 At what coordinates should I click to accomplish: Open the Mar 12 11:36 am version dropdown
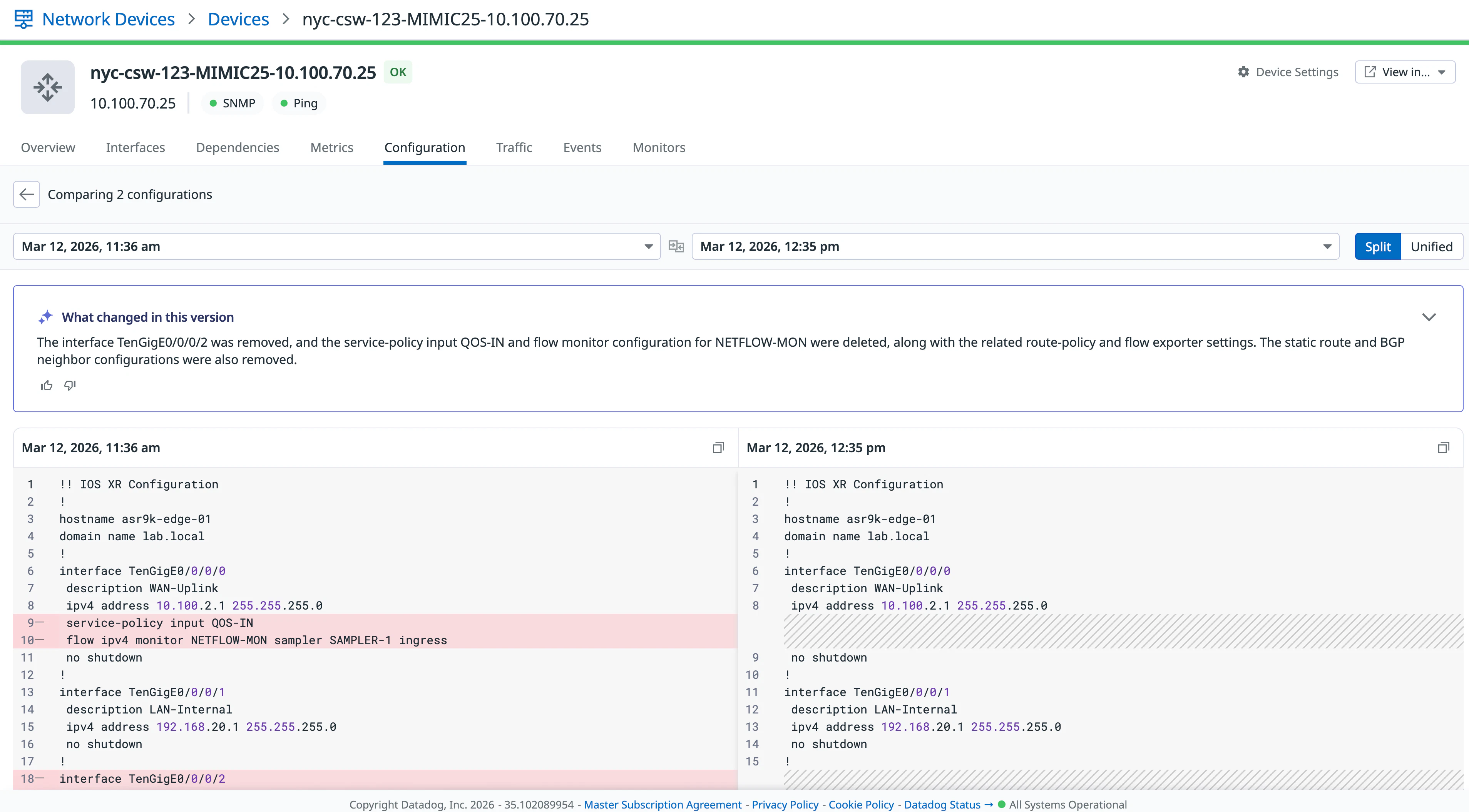[336, 246]
